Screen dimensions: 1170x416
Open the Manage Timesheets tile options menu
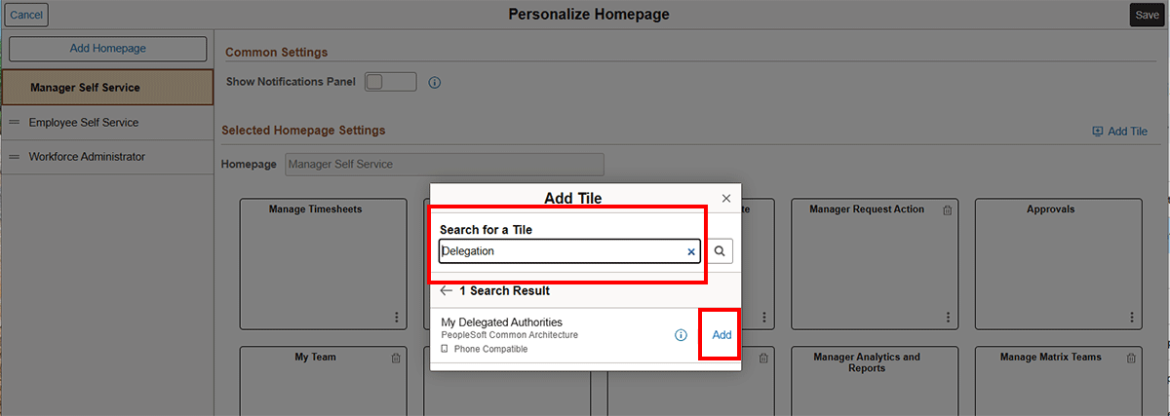[x=396, y=317]
